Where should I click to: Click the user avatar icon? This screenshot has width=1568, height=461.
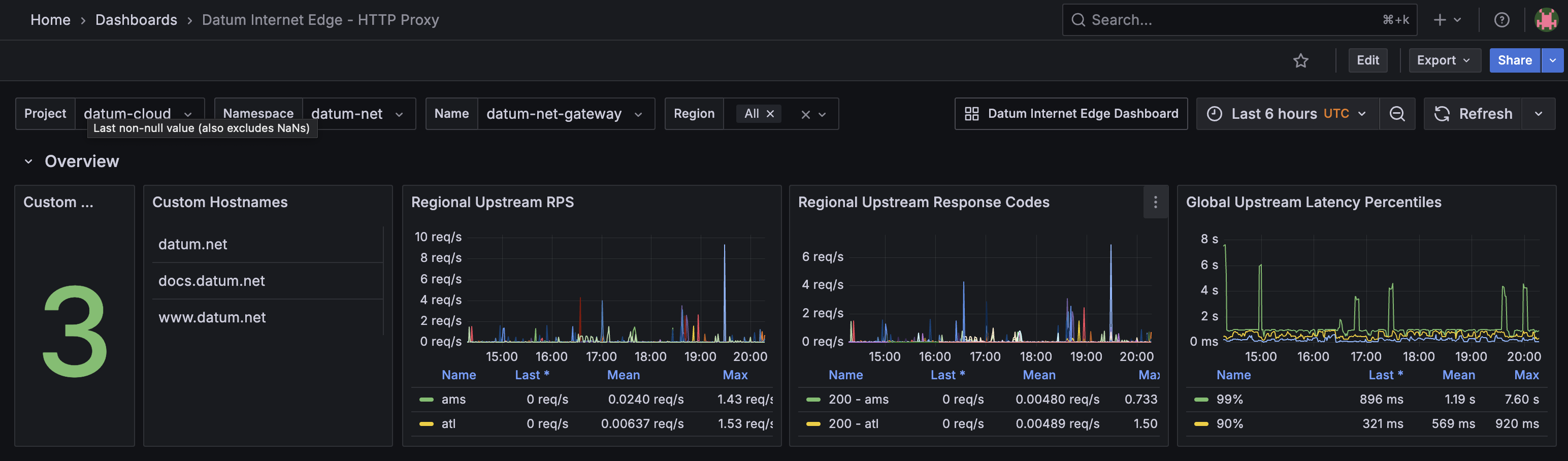pos(1546,20)
